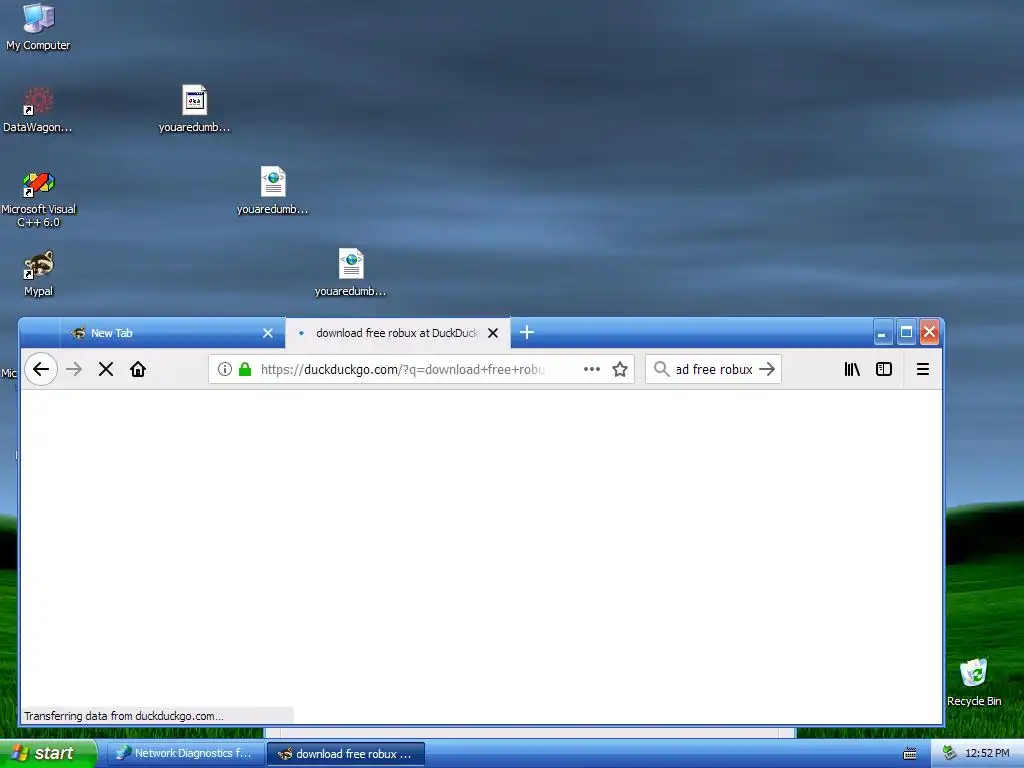Select the download free robux DuckDuckGo tab

[398, 333]
